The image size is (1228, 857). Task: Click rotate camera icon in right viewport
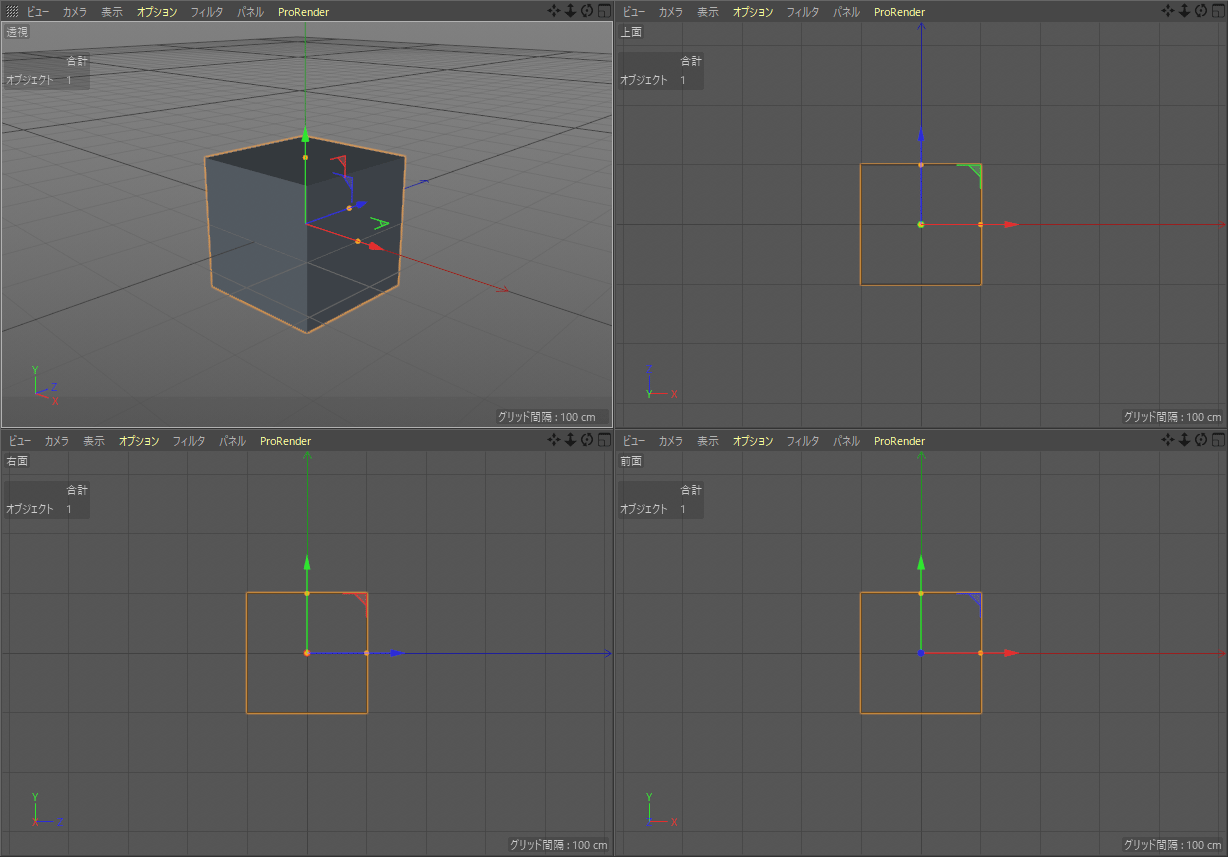point(587,440)
